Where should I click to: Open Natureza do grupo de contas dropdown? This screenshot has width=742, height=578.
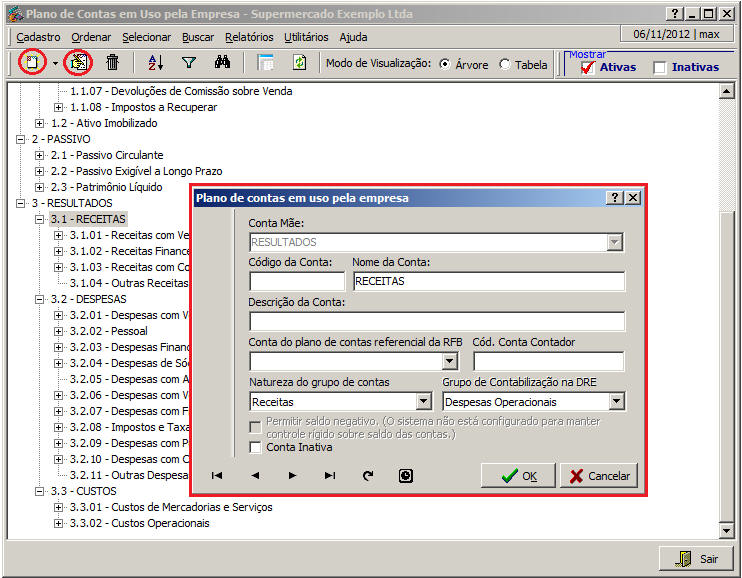pos(423,401)
